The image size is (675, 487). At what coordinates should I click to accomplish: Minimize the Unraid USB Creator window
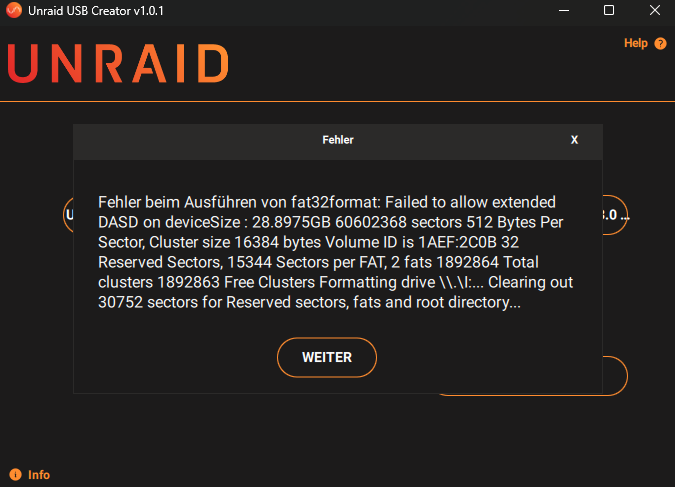[564, 10]
